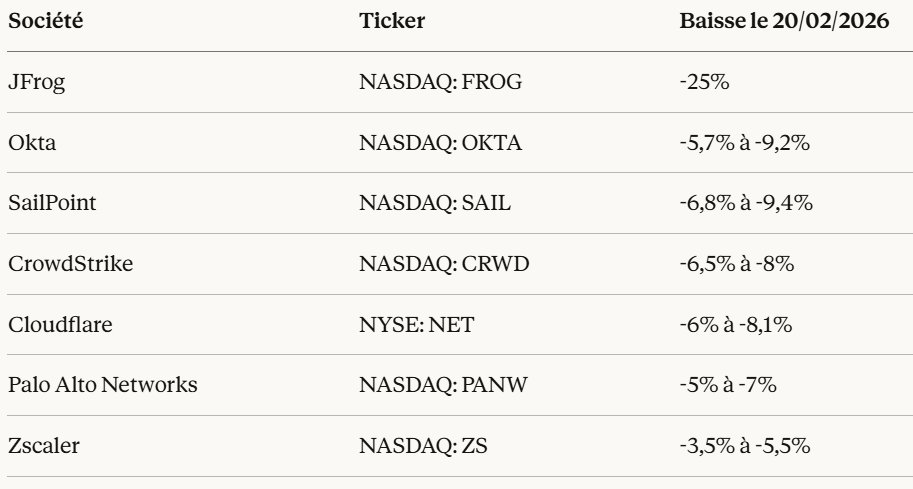Viewport: 913px width, 489px height.
Task: Click the NASDAQ: OKTA ticker text
Action: [440, 143]
